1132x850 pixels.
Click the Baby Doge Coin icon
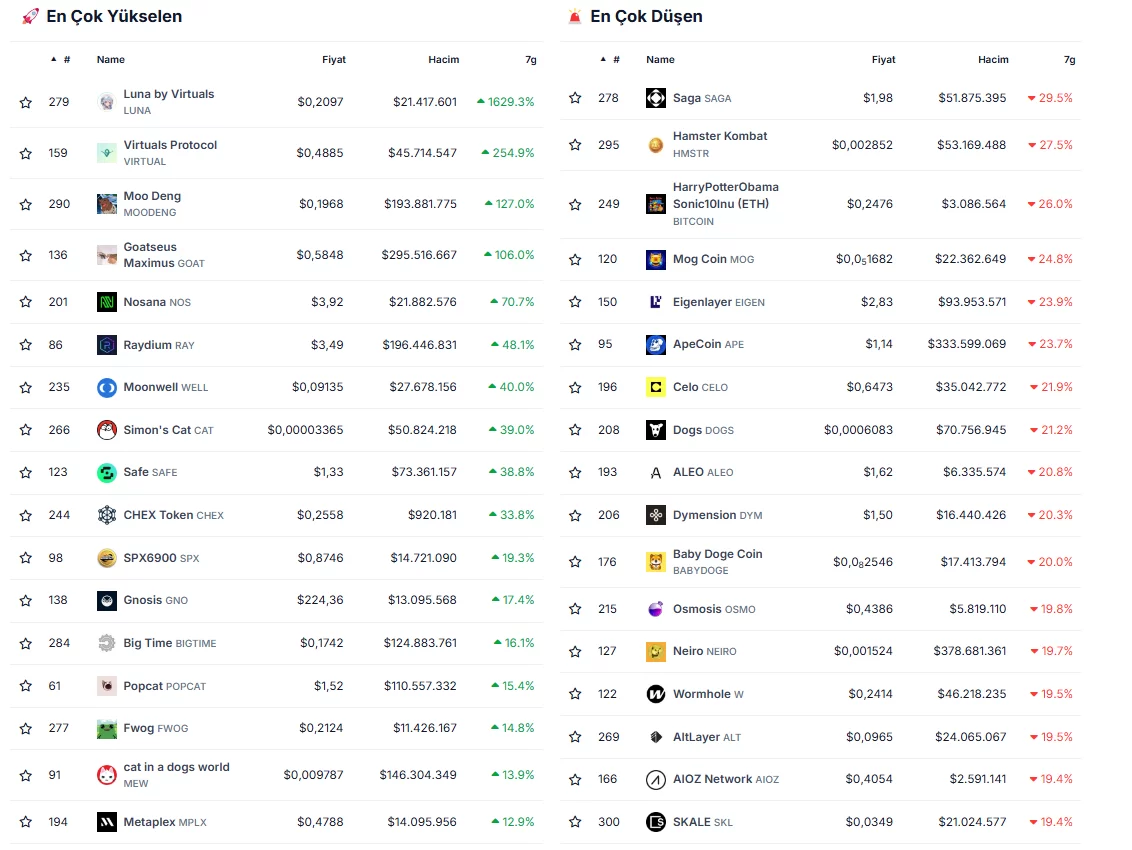(x=656, y=562)
